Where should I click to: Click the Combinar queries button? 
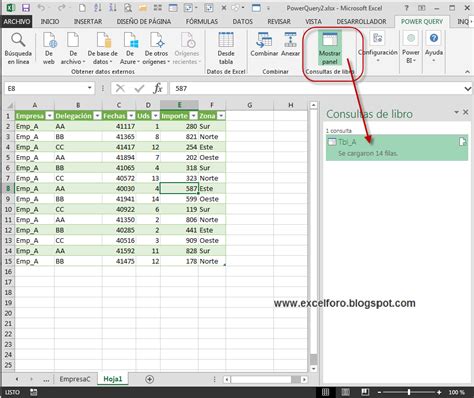[x=264, y=45]
